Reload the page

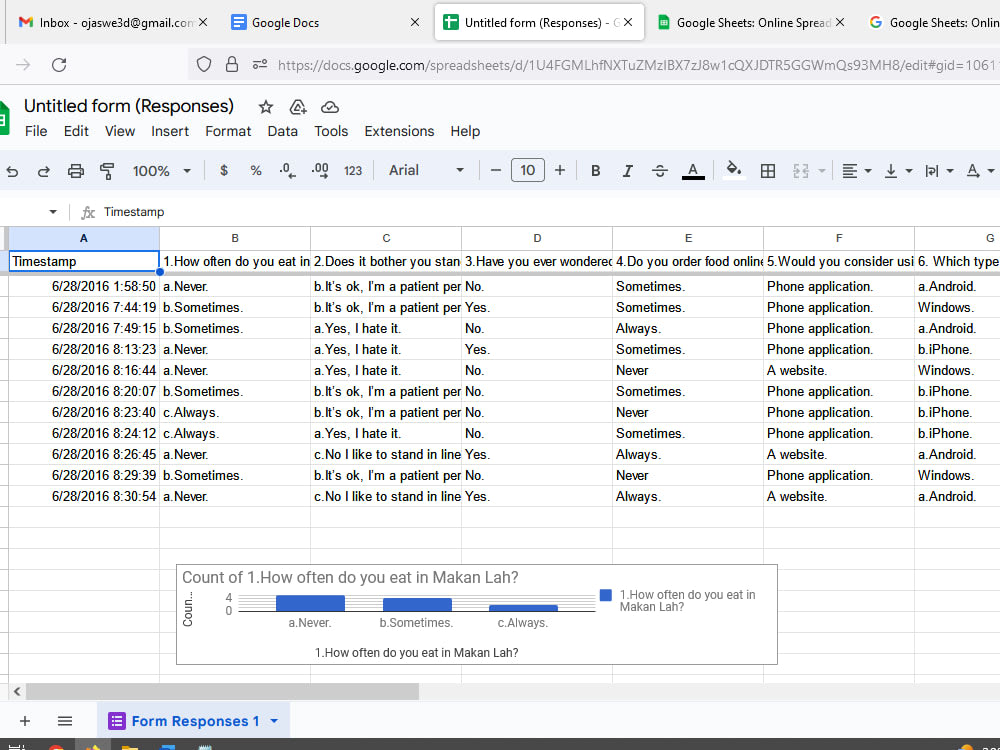point(59,64)
